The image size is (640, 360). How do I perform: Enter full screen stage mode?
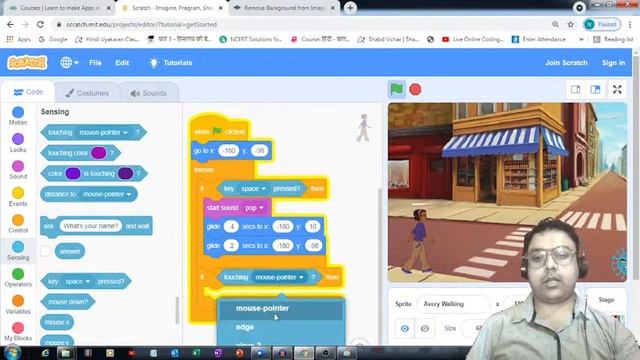617,89
